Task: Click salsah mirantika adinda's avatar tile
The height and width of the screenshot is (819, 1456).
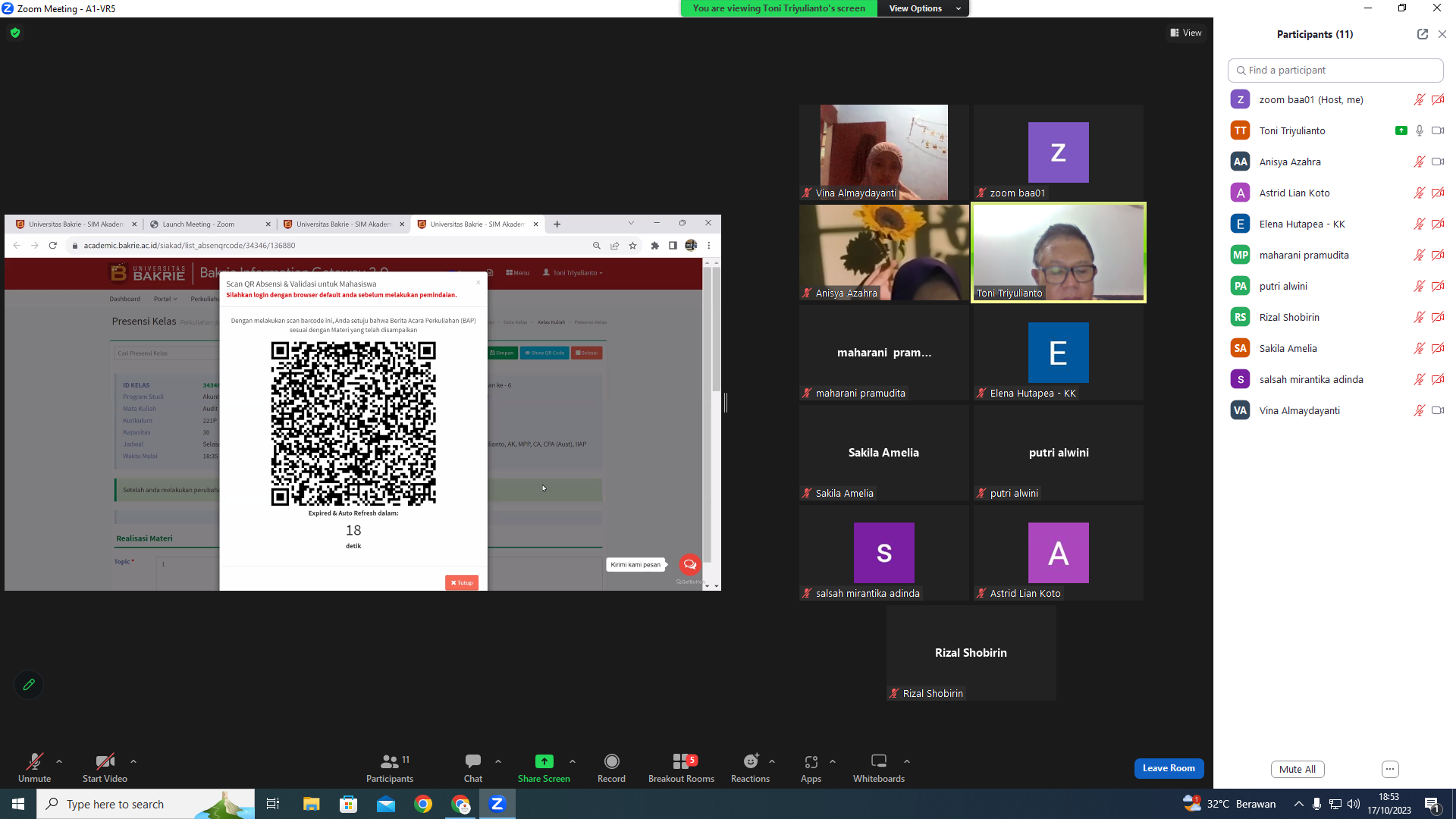Action: tap(884, 553)
